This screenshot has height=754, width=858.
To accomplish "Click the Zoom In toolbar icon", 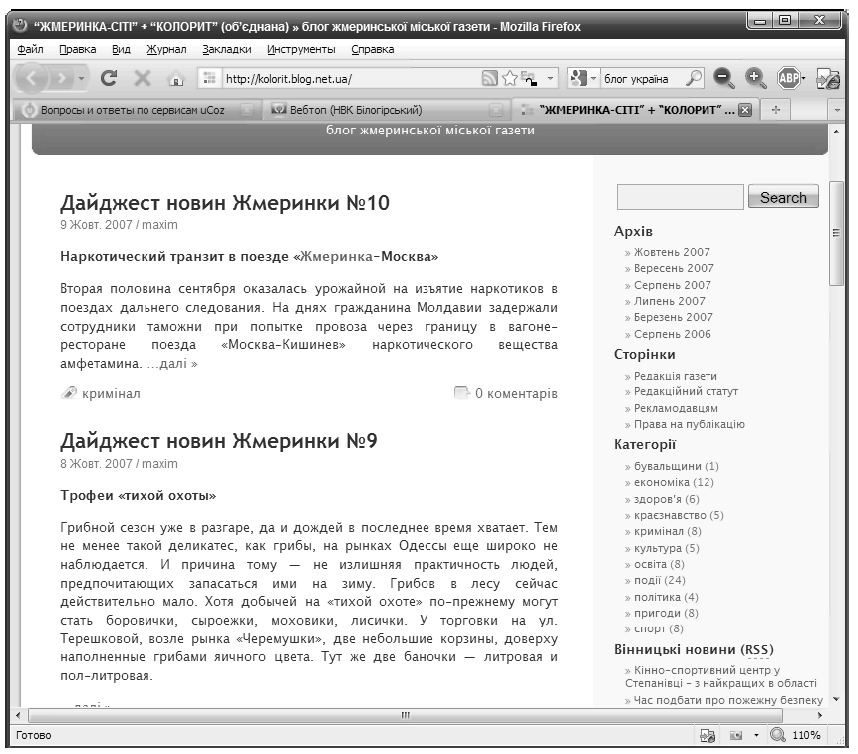I will (755, 79).
